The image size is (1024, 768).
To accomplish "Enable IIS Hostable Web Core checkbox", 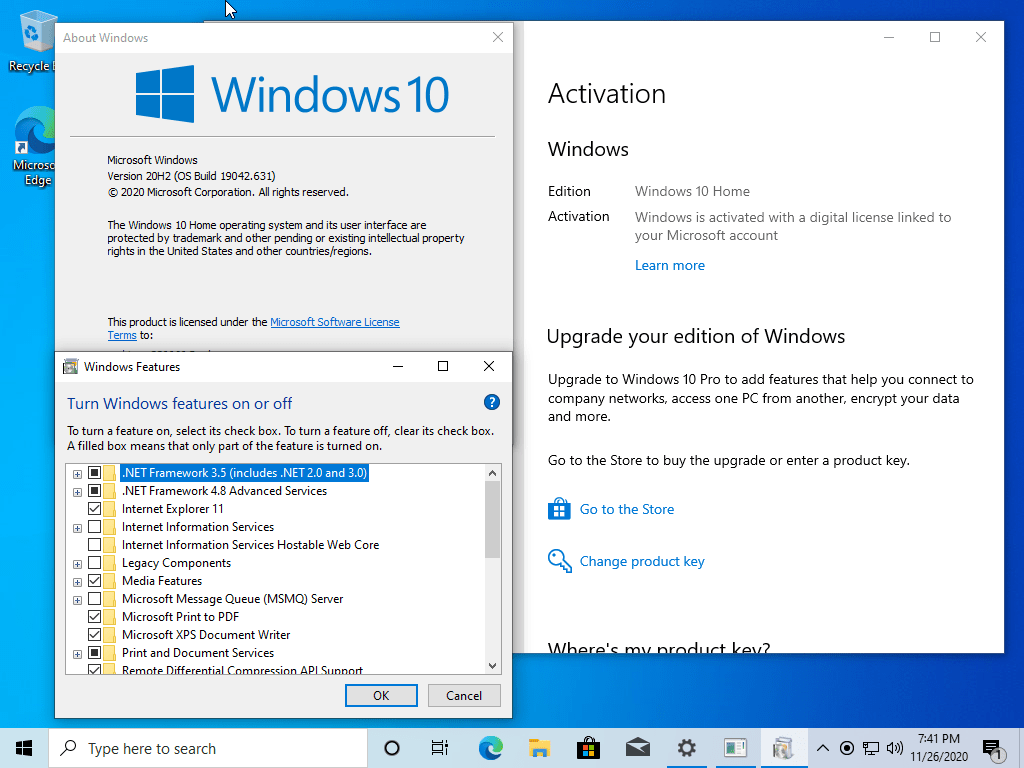I will 95,545.
